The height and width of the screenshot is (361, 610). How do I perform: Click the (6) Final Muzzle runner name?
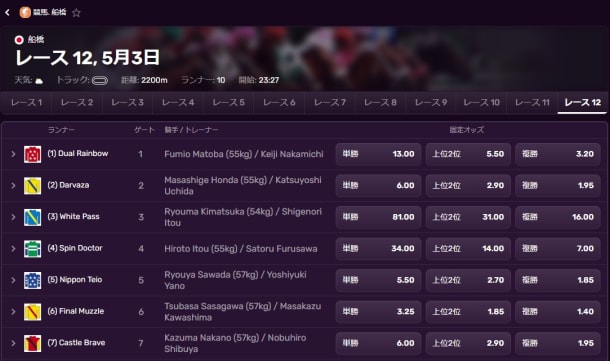click(76, 311)
